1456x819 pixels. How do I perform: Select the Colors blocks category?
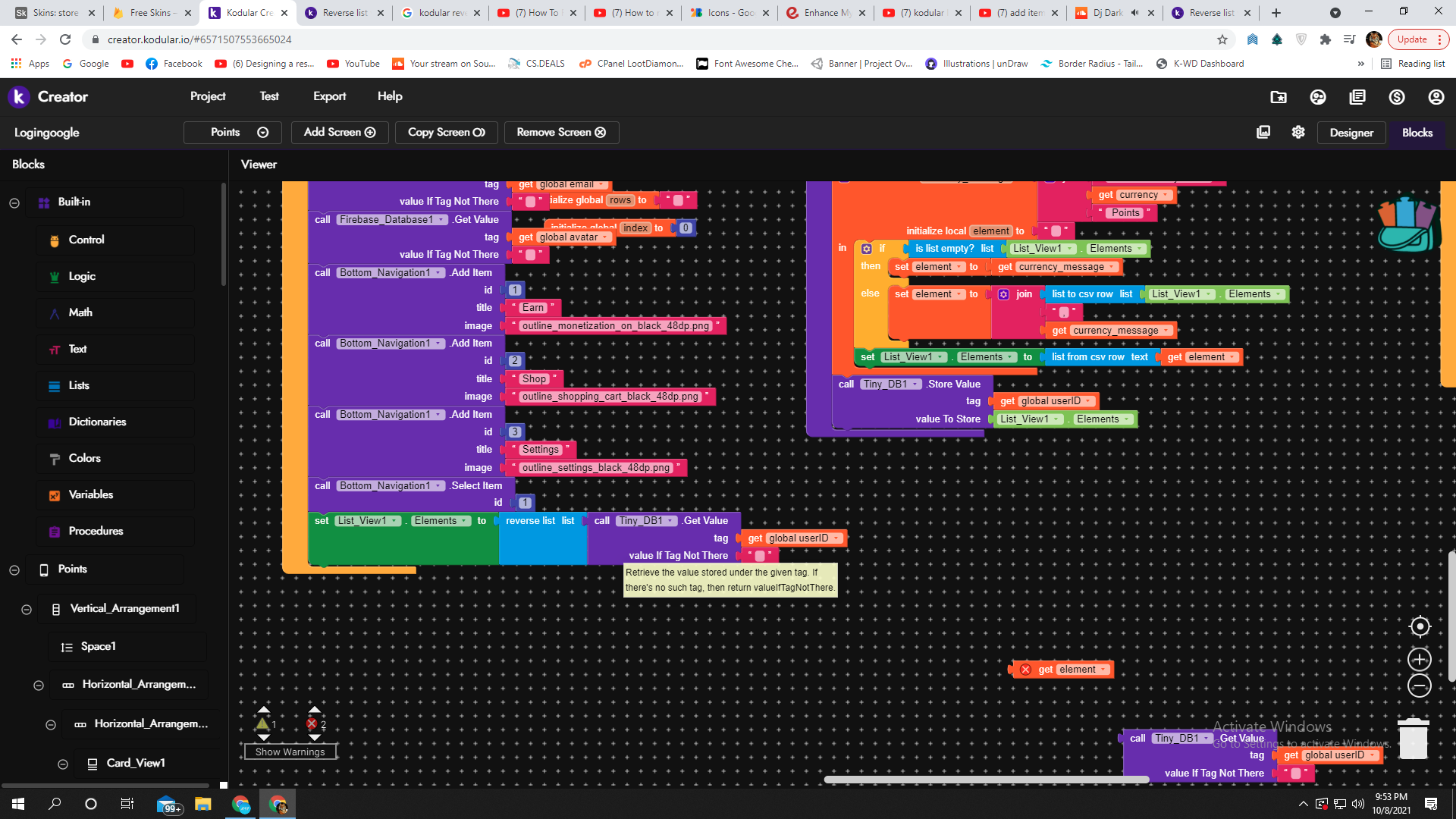(x=84, y=458)
